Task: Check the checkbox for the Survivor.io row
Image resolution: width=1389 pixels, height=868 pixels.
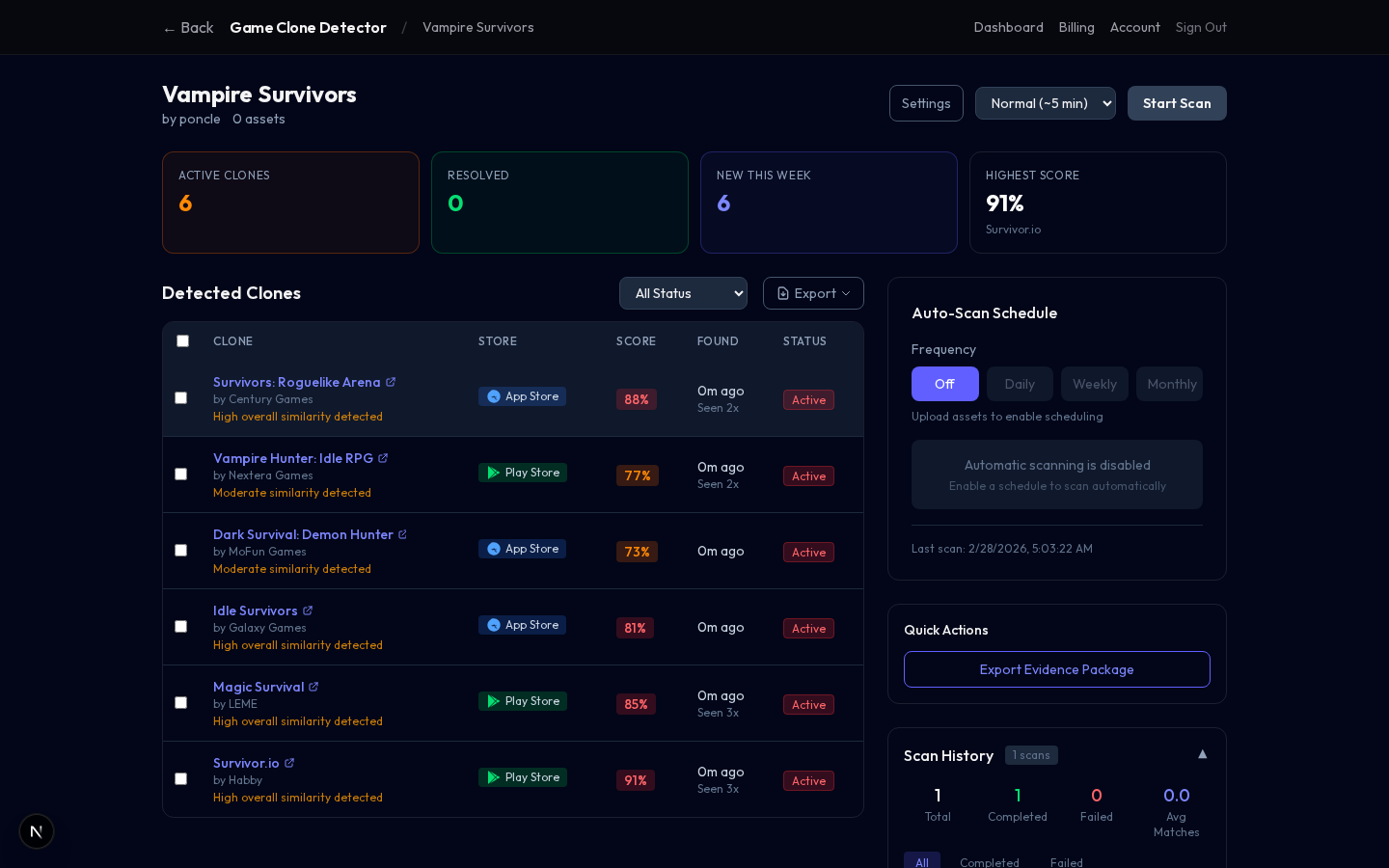Action: [x=180, y=778]
